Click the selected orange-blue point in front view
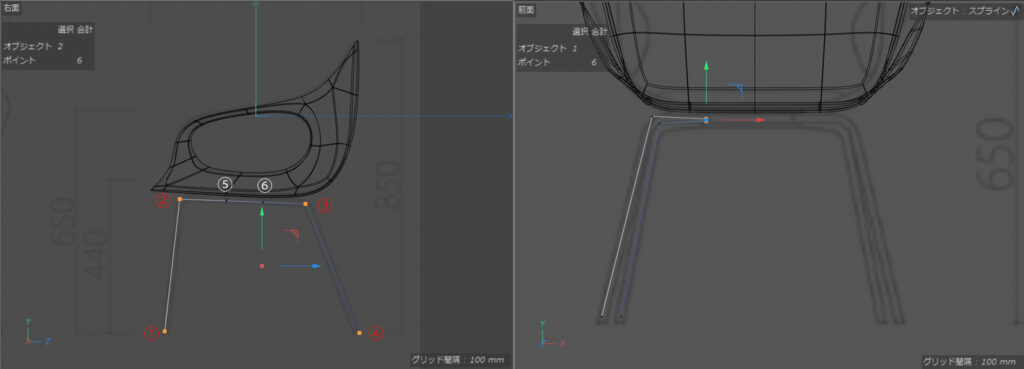 pyautogui.click(x=706, y=120)
